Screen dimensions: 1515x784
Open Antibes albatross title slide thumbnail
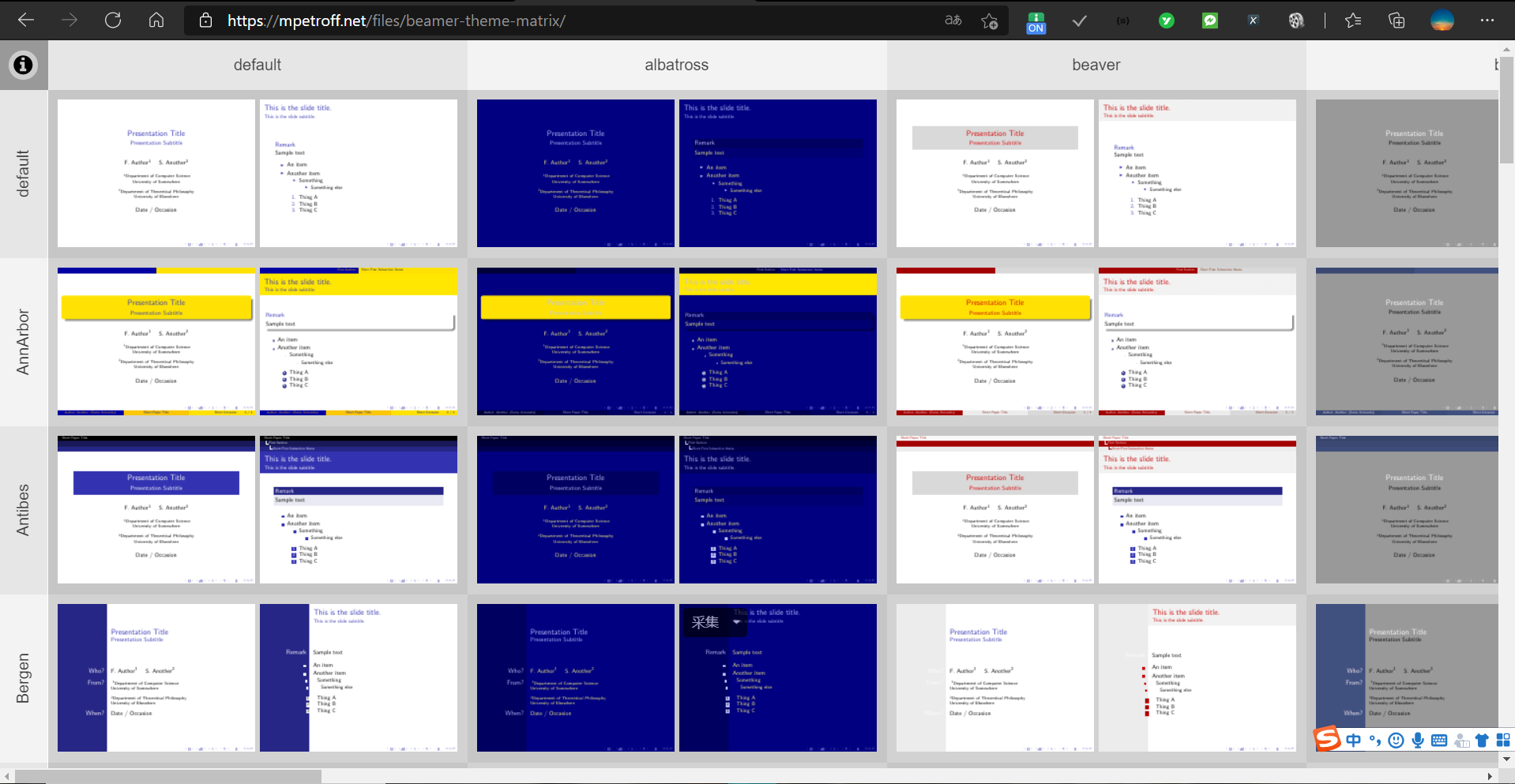pyautogui.click(x=576, y=509)
